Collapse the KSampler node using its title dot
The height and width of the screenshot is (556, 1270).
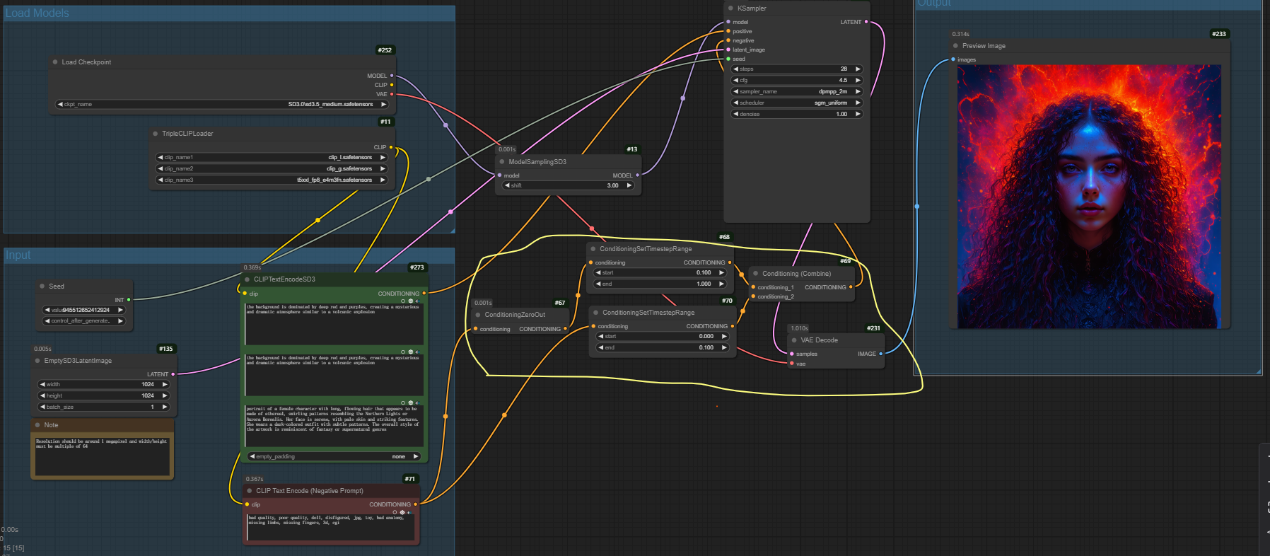pos(731,8)
